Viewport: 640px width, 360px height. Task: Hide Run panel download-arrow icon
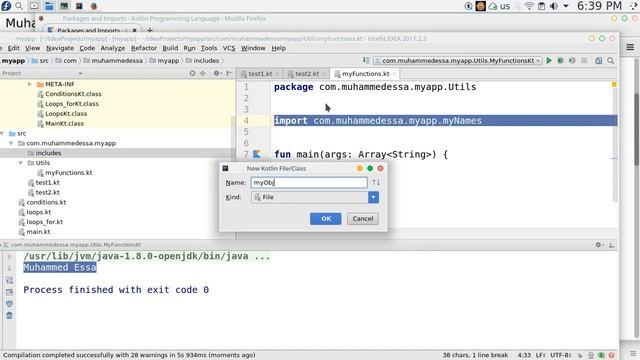click(x=611, y=245)
